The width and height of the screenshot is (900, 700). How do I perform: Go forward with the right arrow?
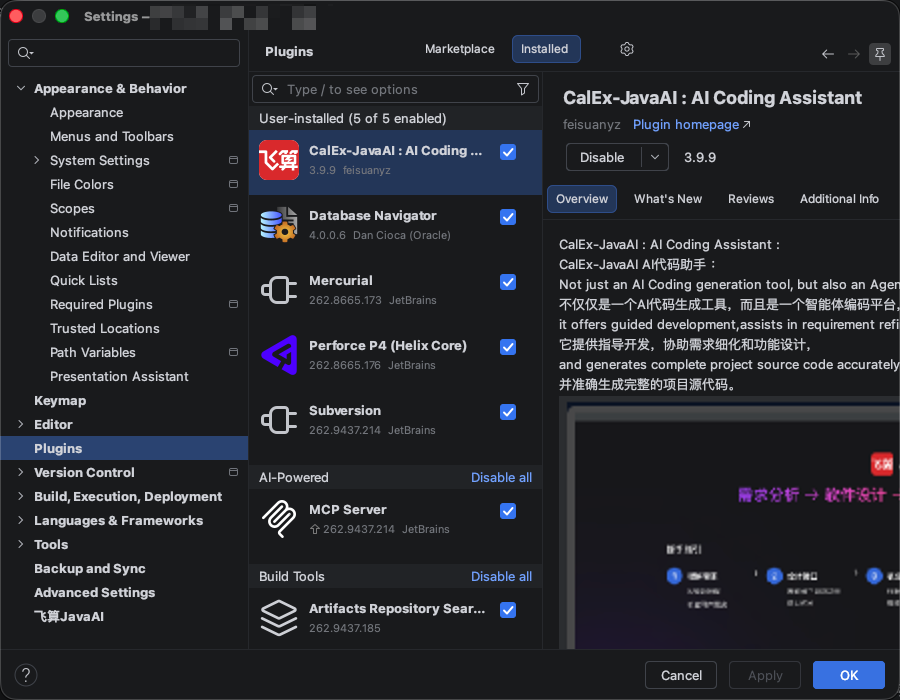pyautogui.click(x=854, y=54)
